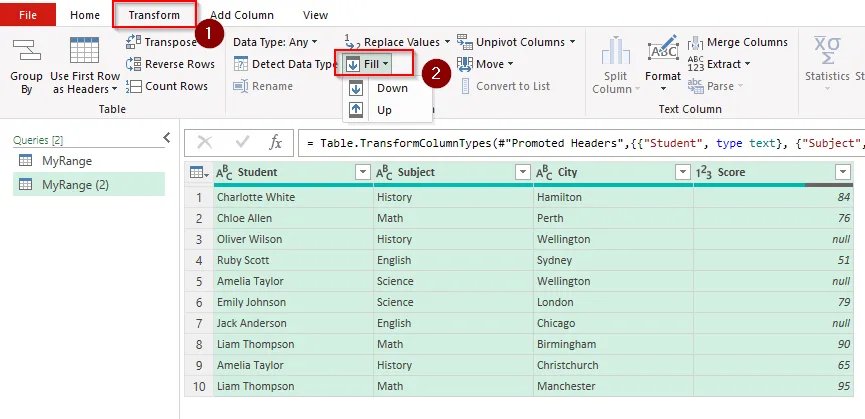Image resolution: width=865 pixels, height=419 pixels.
Task: Click the Parse command
Action: point(716,86)
